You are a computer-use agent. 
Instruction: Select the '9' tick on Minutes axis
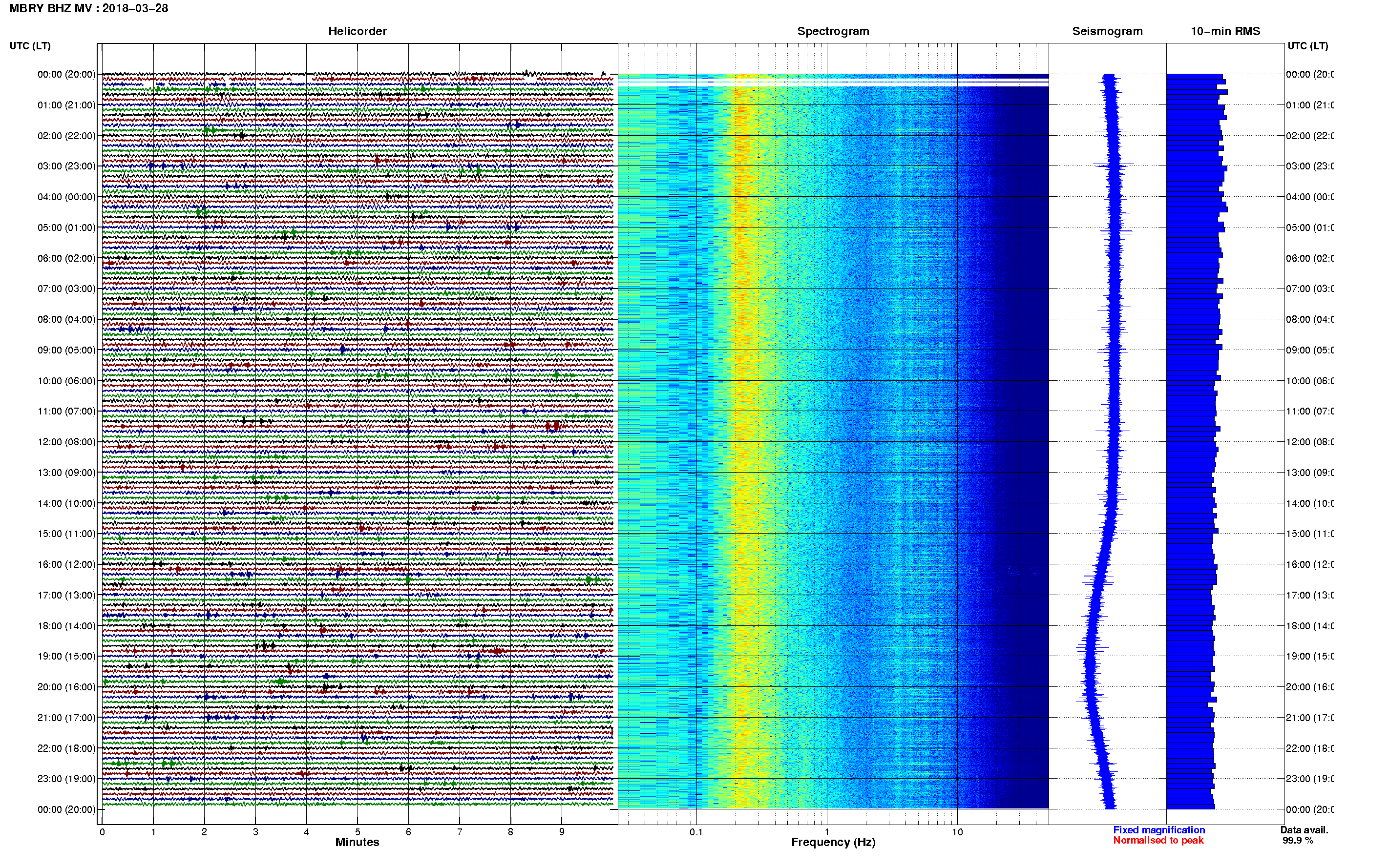click(562, 832)
